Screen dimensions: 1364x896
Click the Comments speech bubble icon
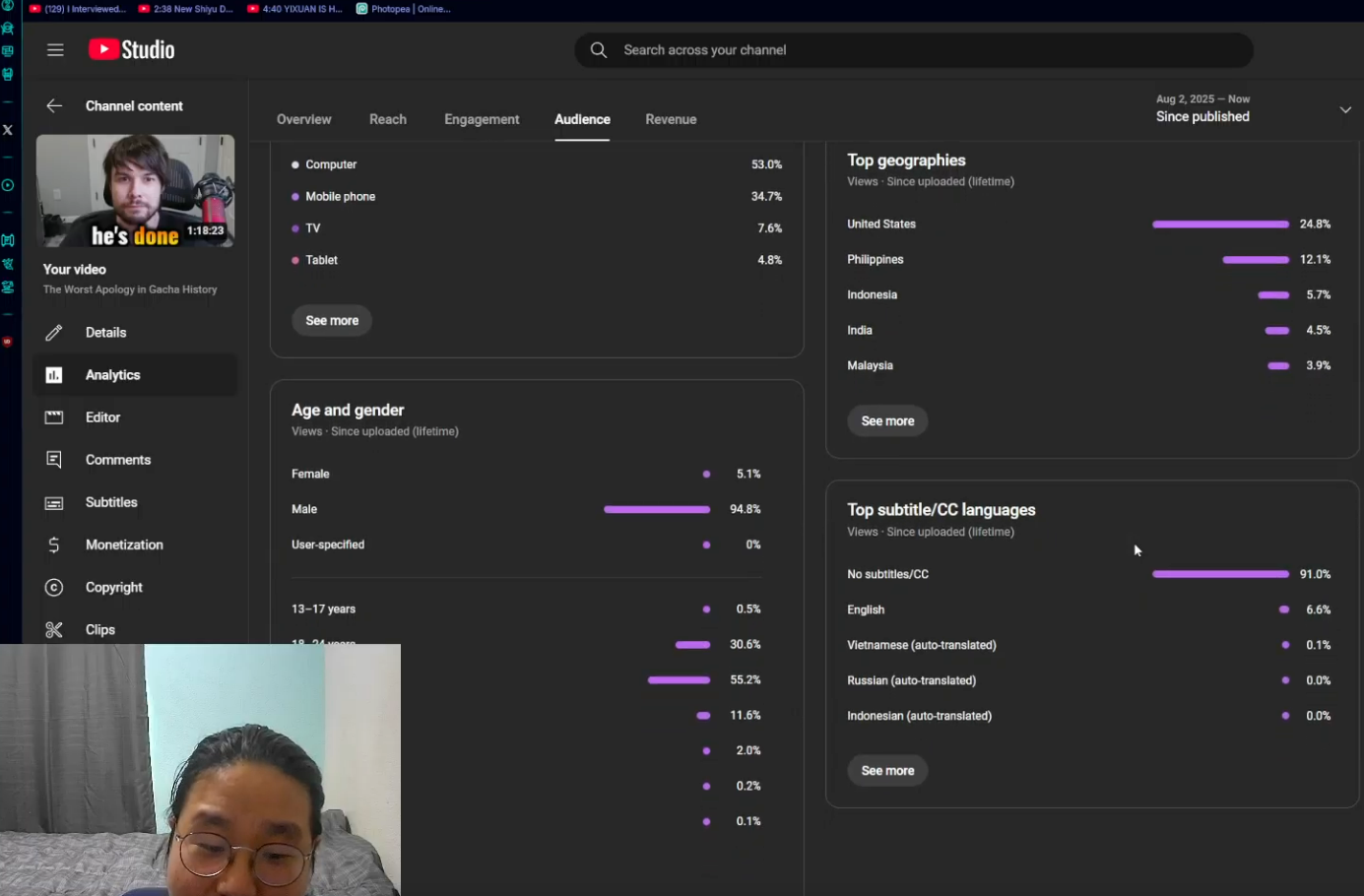tap(54, 460)
